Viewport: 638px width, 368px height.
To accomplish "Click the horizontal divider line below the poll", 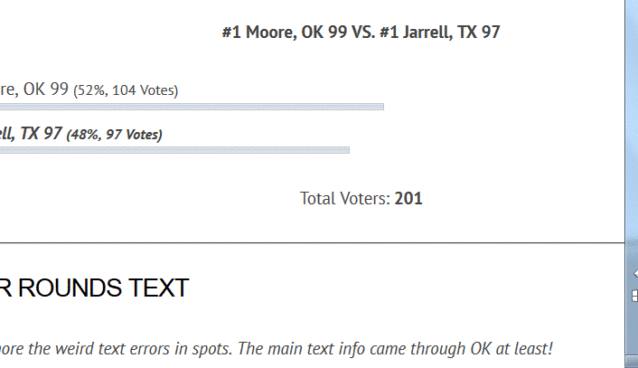I will coord(312,243).
